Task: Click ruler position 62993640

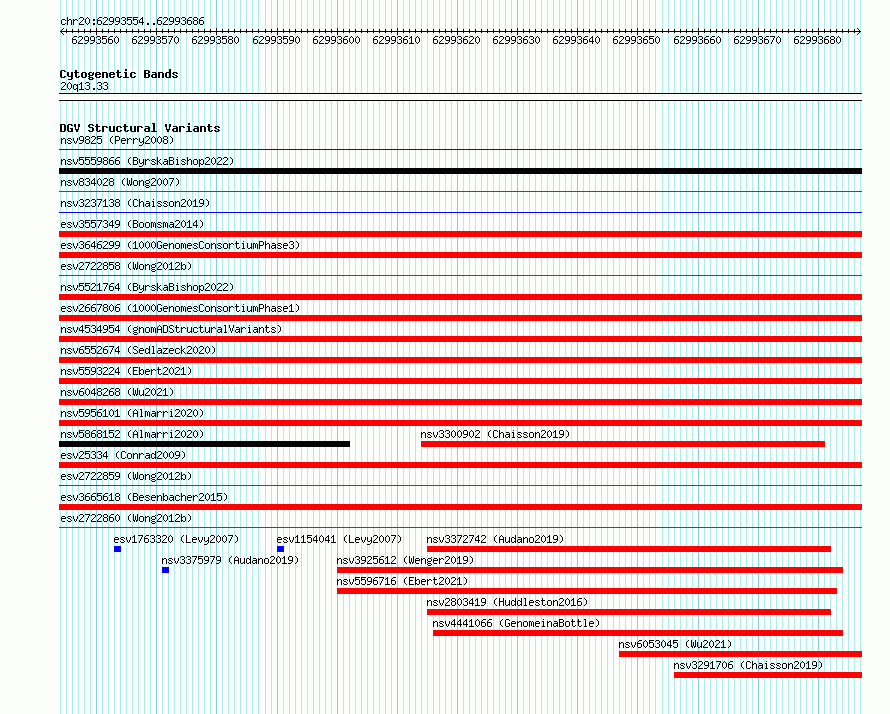Action: pos(576,40)
